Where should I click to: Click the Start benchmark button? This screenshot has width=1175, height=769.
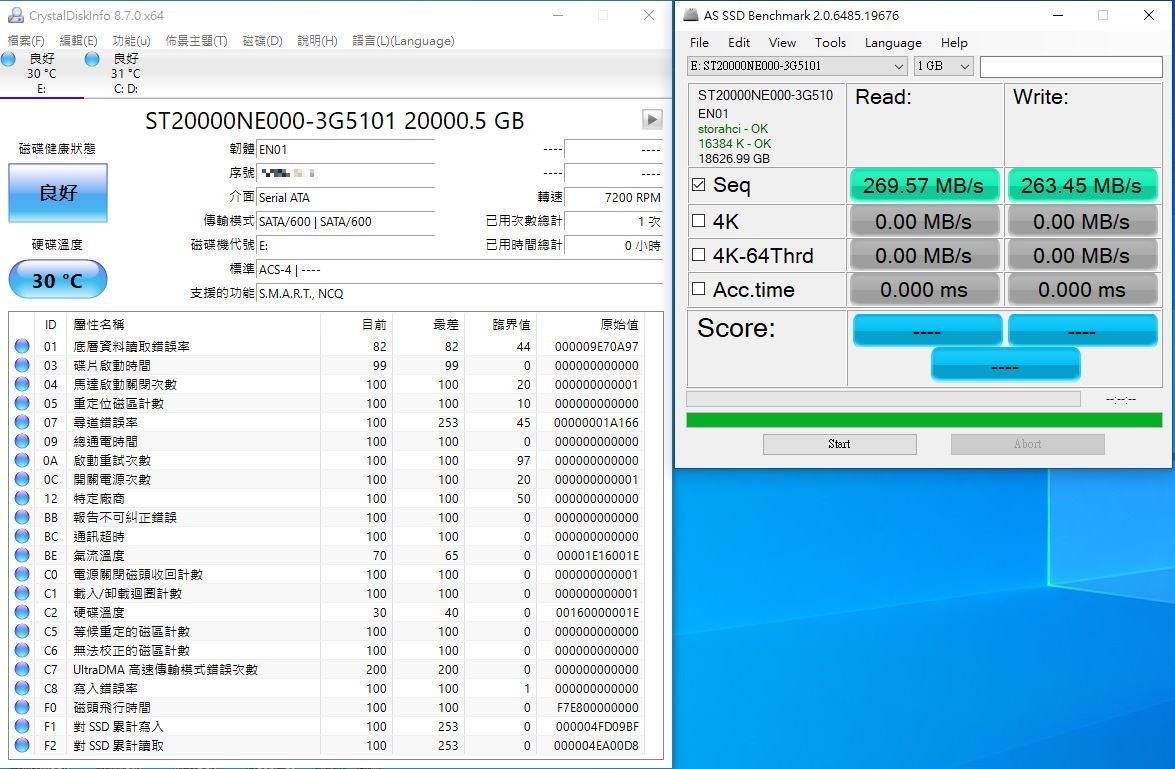(839, 444)
